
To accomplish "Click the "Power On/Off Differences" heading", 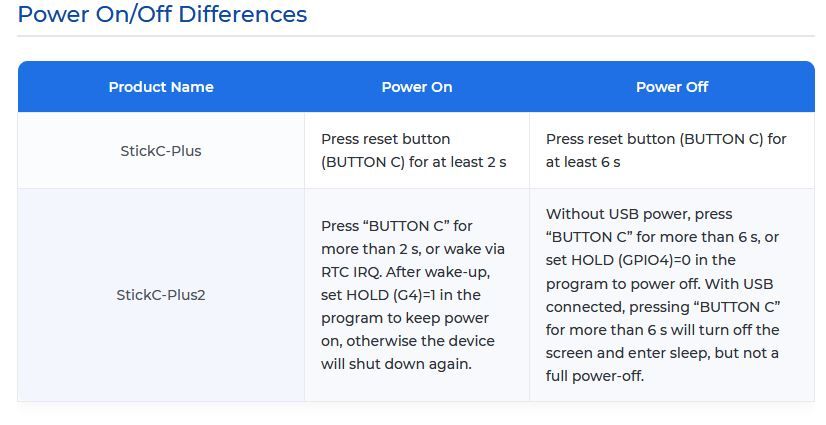I will point(162,15).
